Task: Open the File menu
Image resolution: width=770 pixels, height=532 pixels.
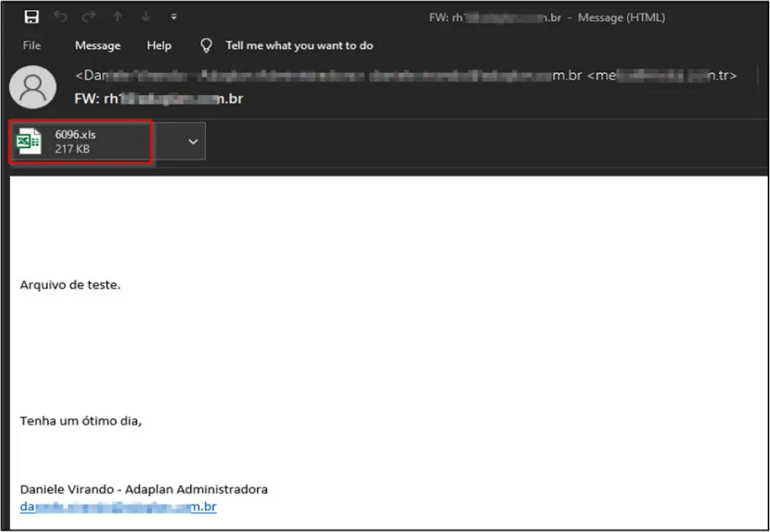Action: 32,46
